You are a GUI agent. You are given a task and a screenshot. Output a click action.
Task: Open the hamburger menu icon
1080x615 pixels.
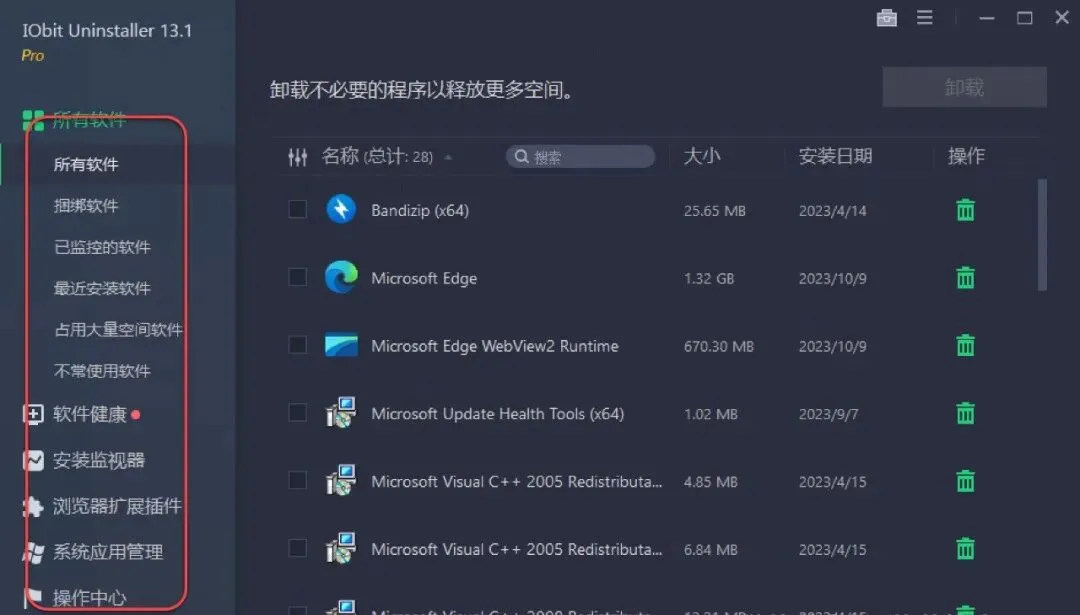(x=924, y=18)
